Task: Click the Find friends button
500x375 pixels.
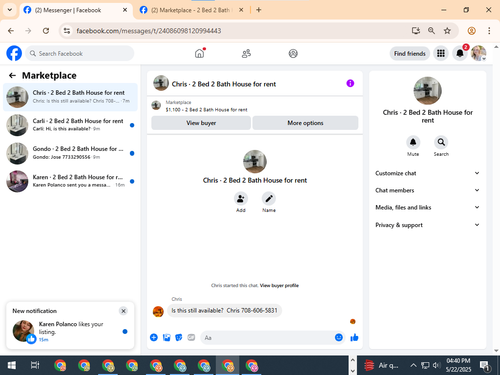Action: coord(410,53)
